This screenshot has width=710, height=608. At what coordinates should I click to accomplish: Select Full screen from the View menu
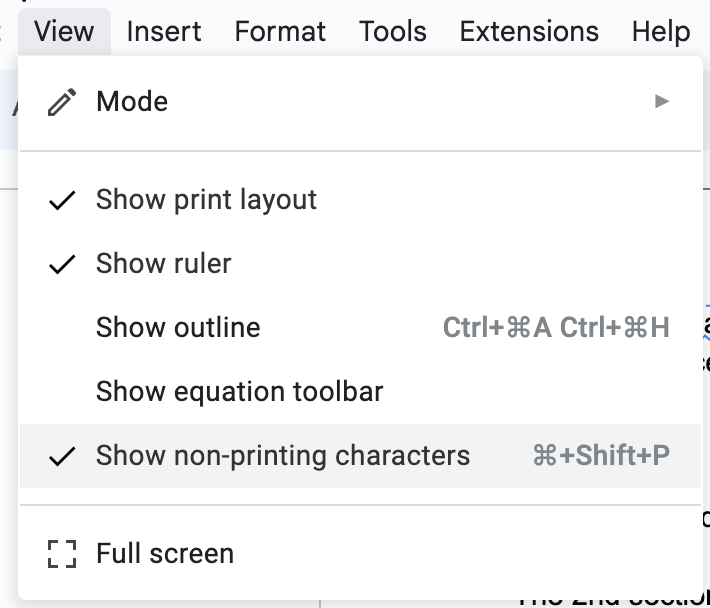pyautogui.click(x=360, y=554)
